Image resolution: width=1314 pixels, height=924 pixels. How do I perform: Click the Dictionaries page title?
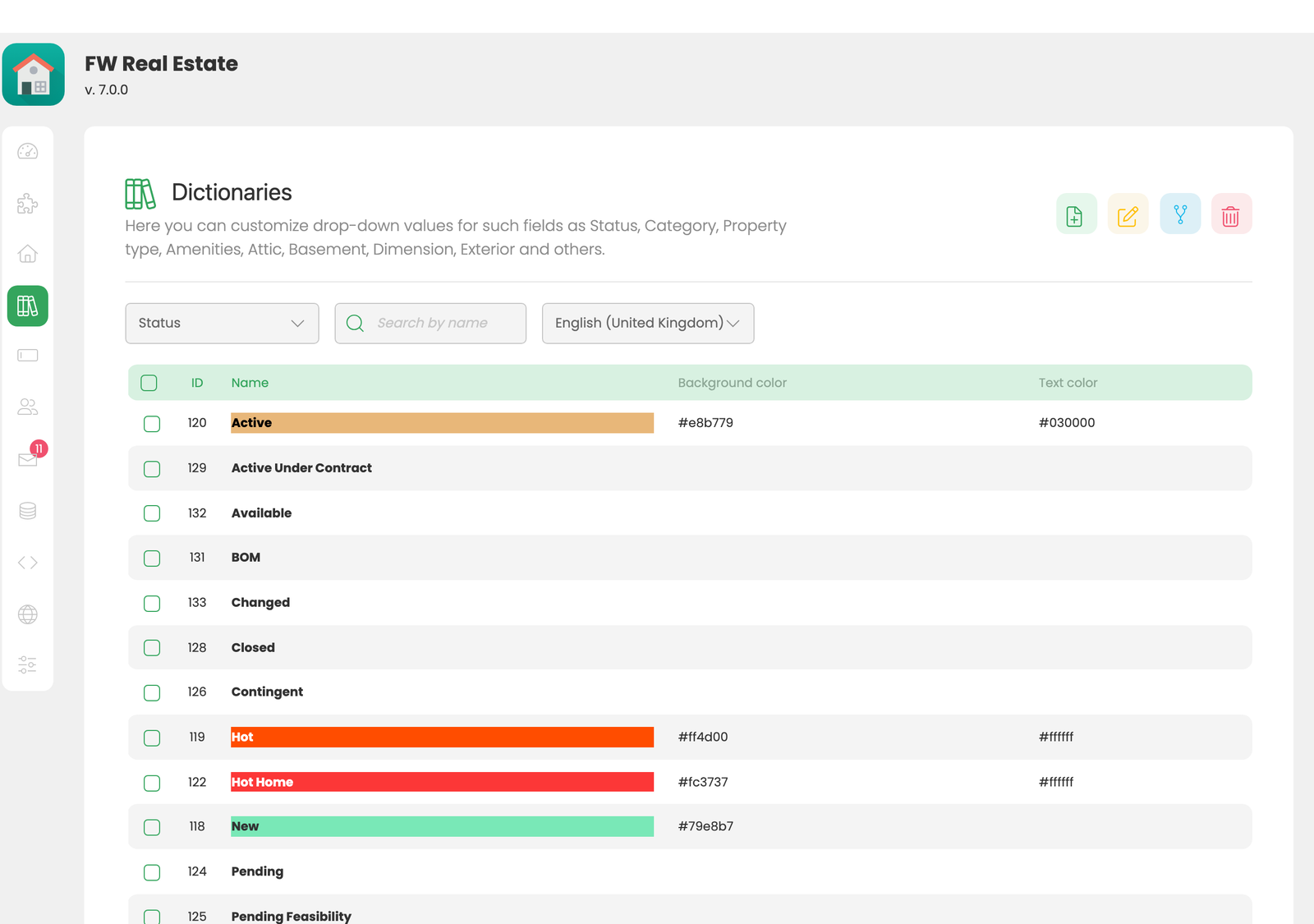coord(232,192)
